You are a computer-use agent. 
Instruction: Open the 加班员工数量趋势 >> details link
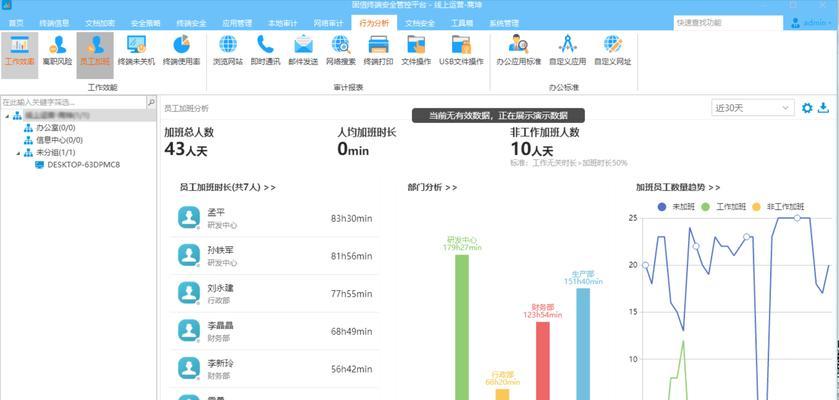point(678,187)
